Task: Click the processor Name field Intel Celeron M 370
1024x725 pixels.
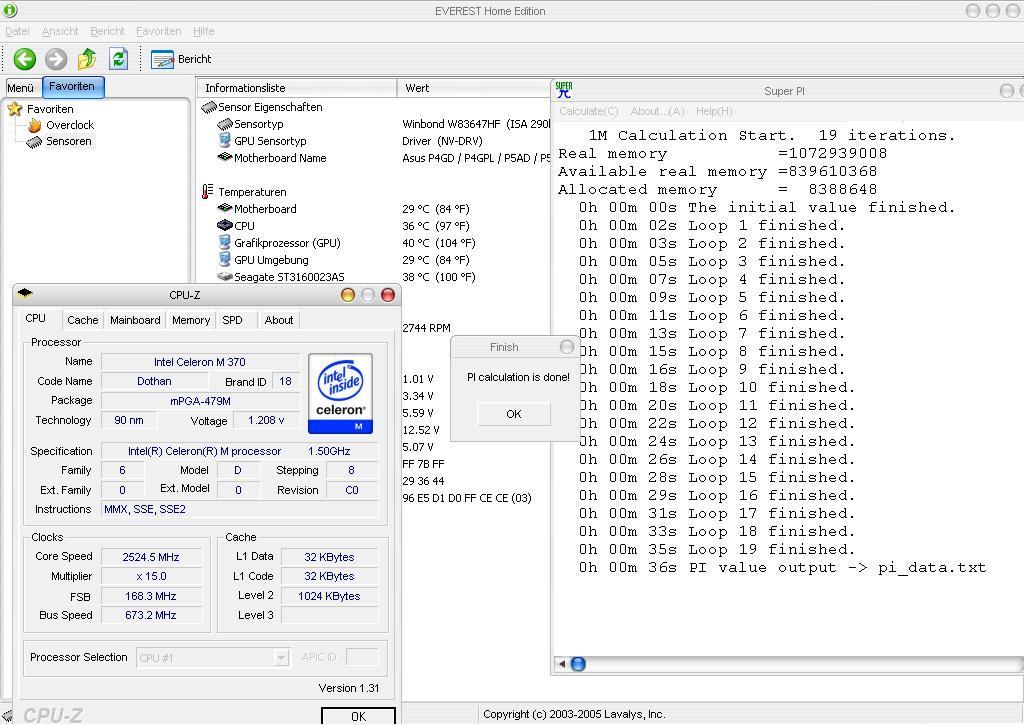Action: point(200,362)
